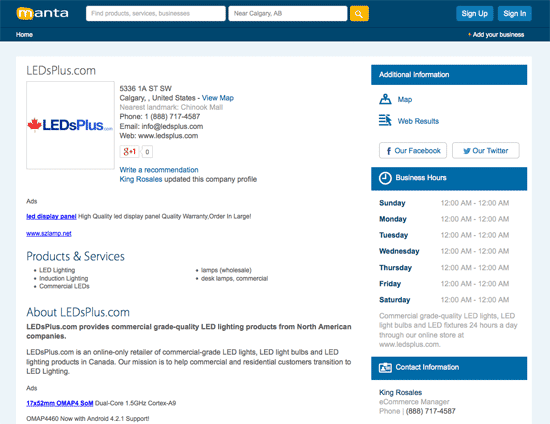
Task: Click the led display panel ad link
Action: pyautogui.click(x=51, y=216)
